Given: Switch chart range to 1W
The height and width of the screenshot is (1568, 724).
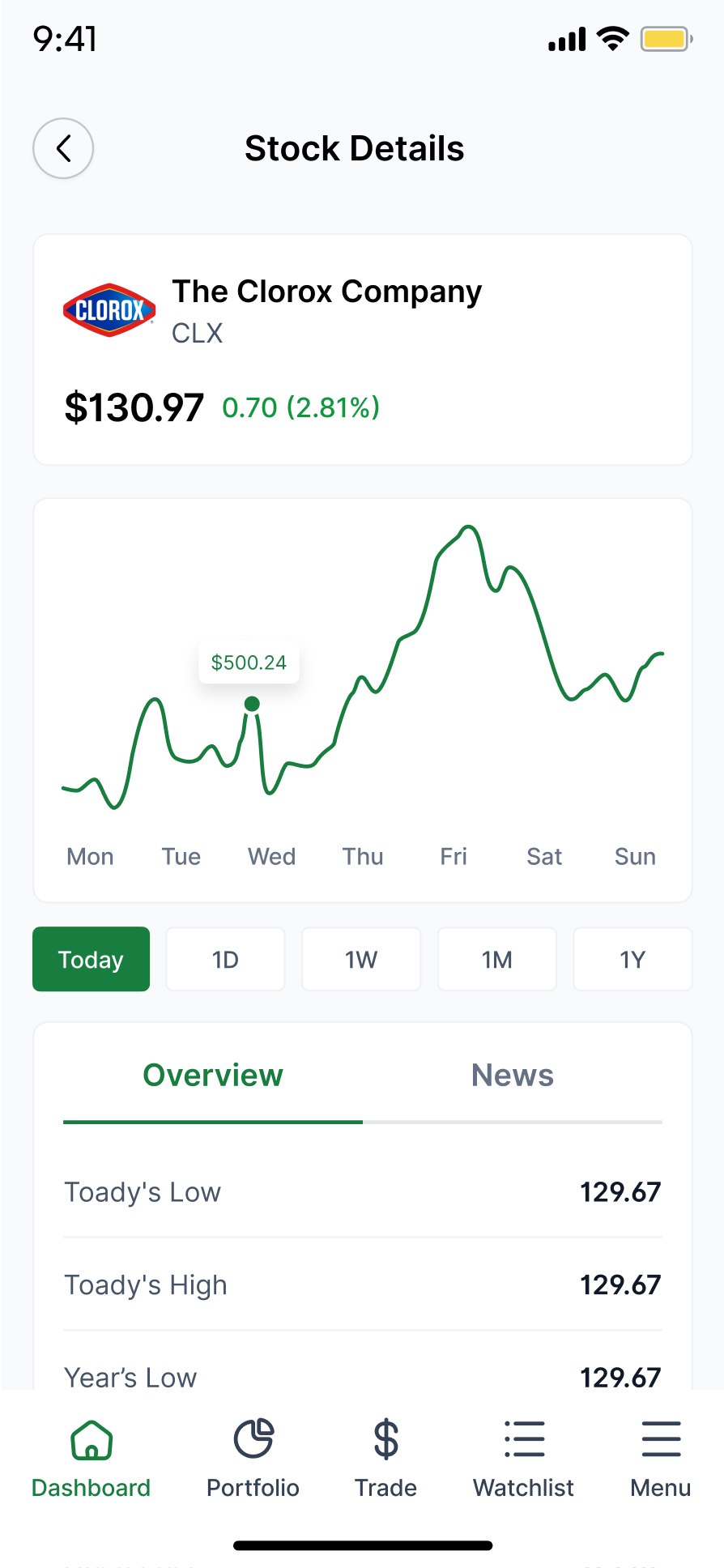Looking at the screenshot, I should coord(361,960).
